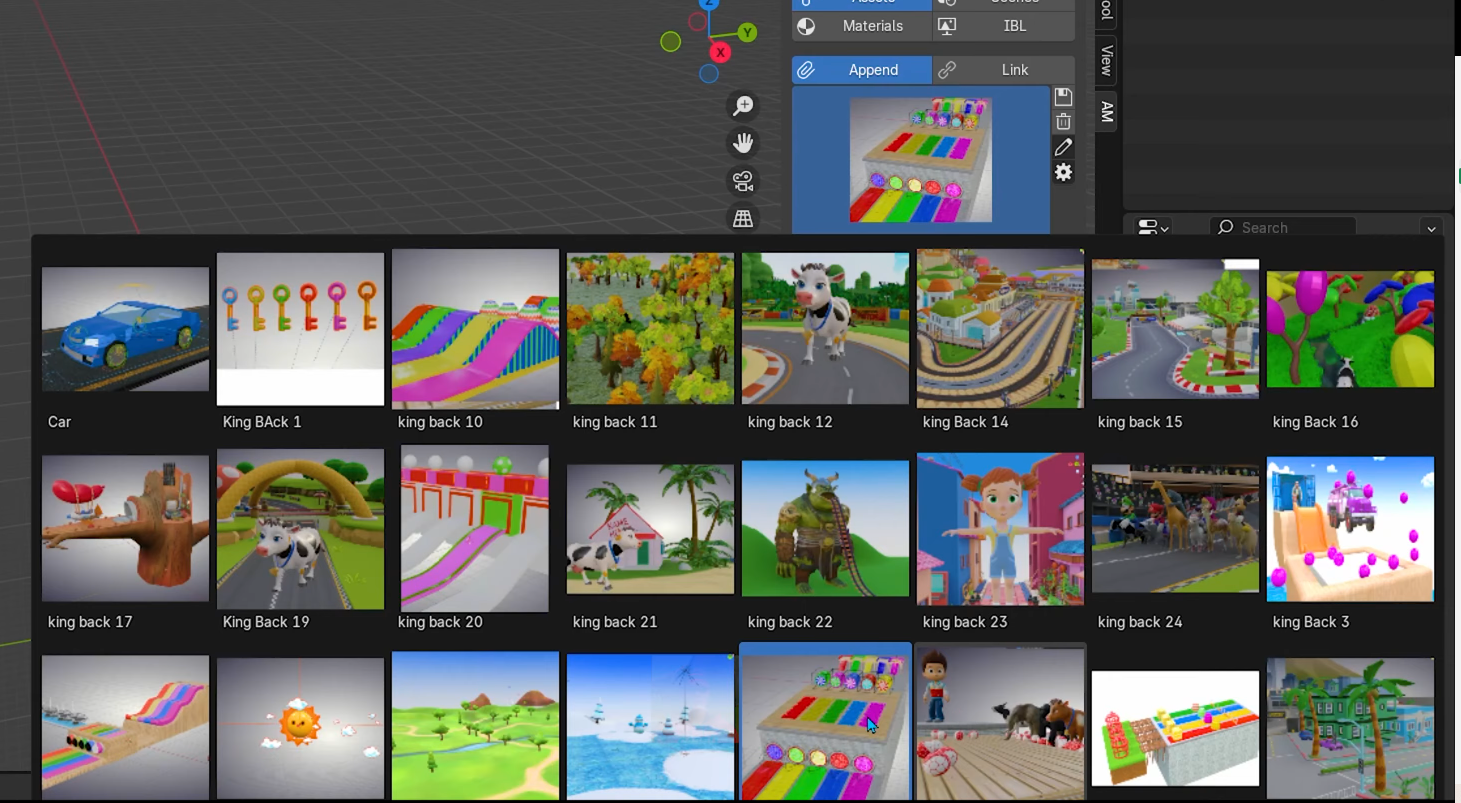This screenshot has width=1461, height=803.
Task: Choose the green hills landscape thumbnail
Action: [x=475, y=726]
